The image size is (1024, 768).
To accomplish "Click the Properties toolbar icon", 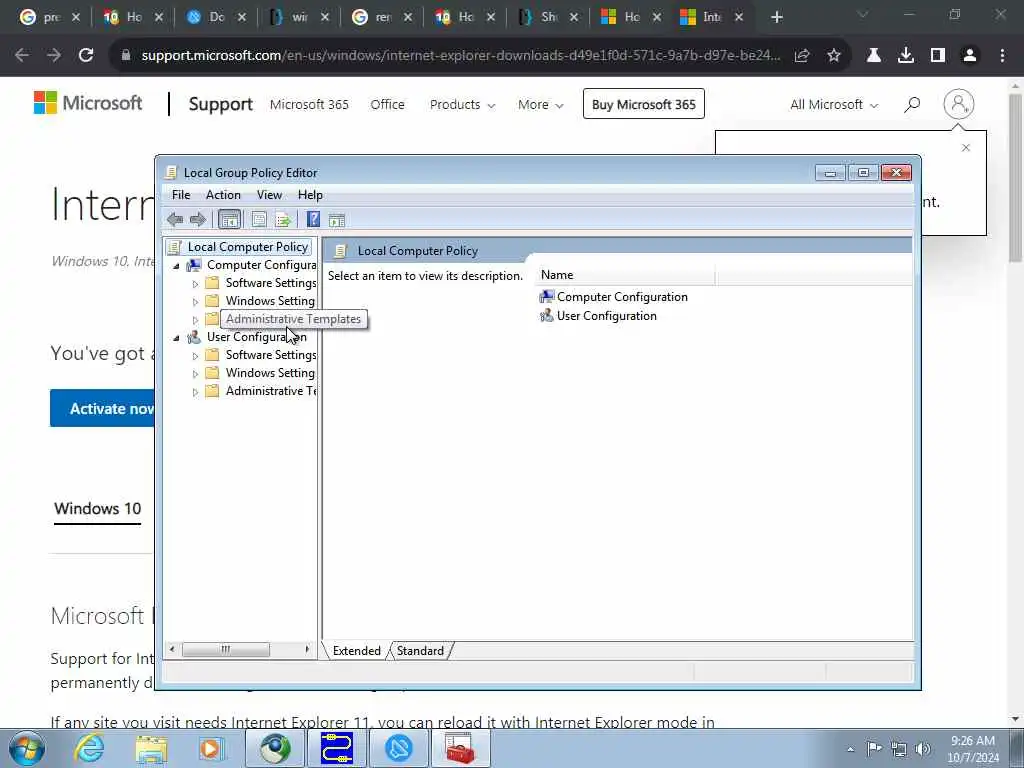I will (259, 220).
